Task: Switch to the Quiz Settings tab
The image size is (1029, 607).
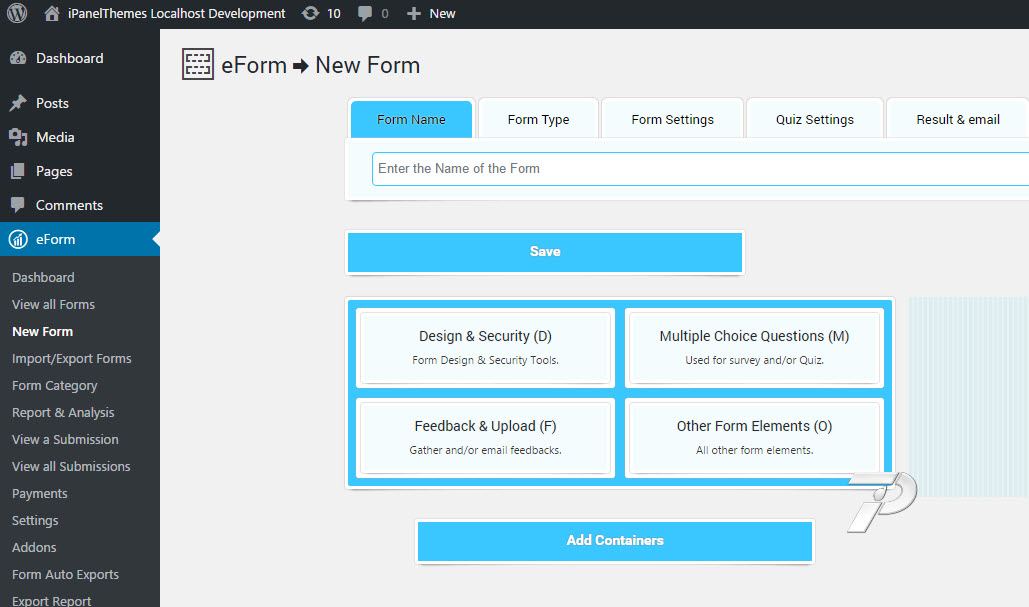Action: tap(814, 119)
